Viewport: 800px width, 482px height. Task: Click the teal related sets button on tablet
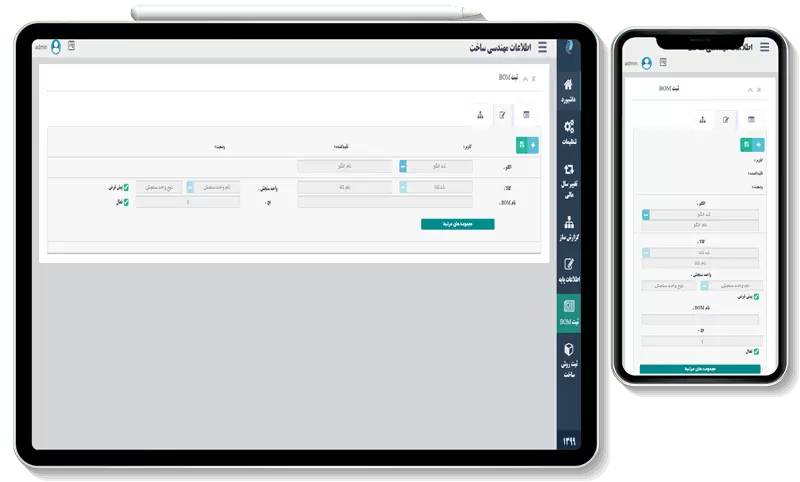[x=458, y=224]
